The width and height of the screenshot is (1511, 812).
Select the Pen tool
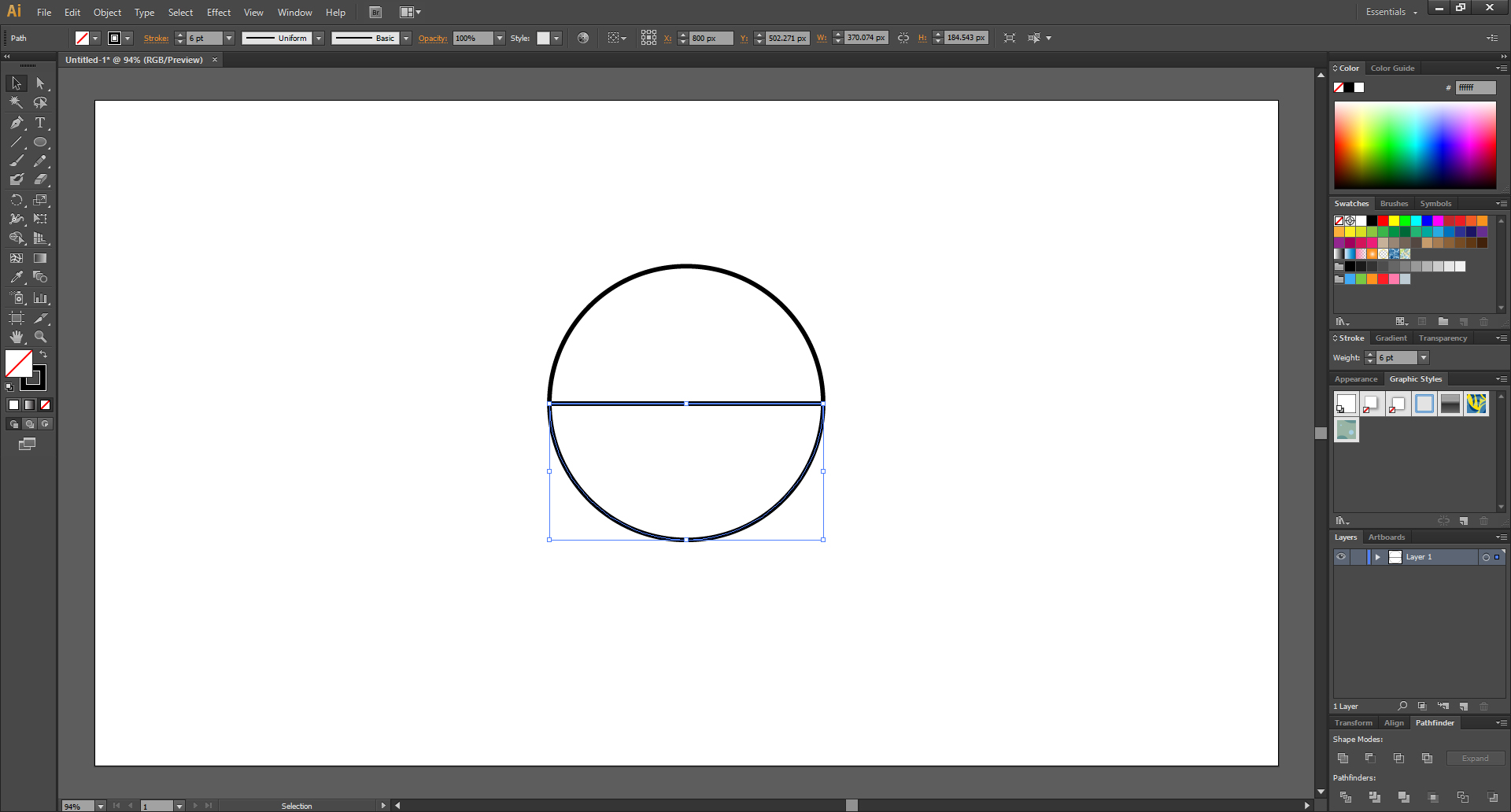pos(17,123)
